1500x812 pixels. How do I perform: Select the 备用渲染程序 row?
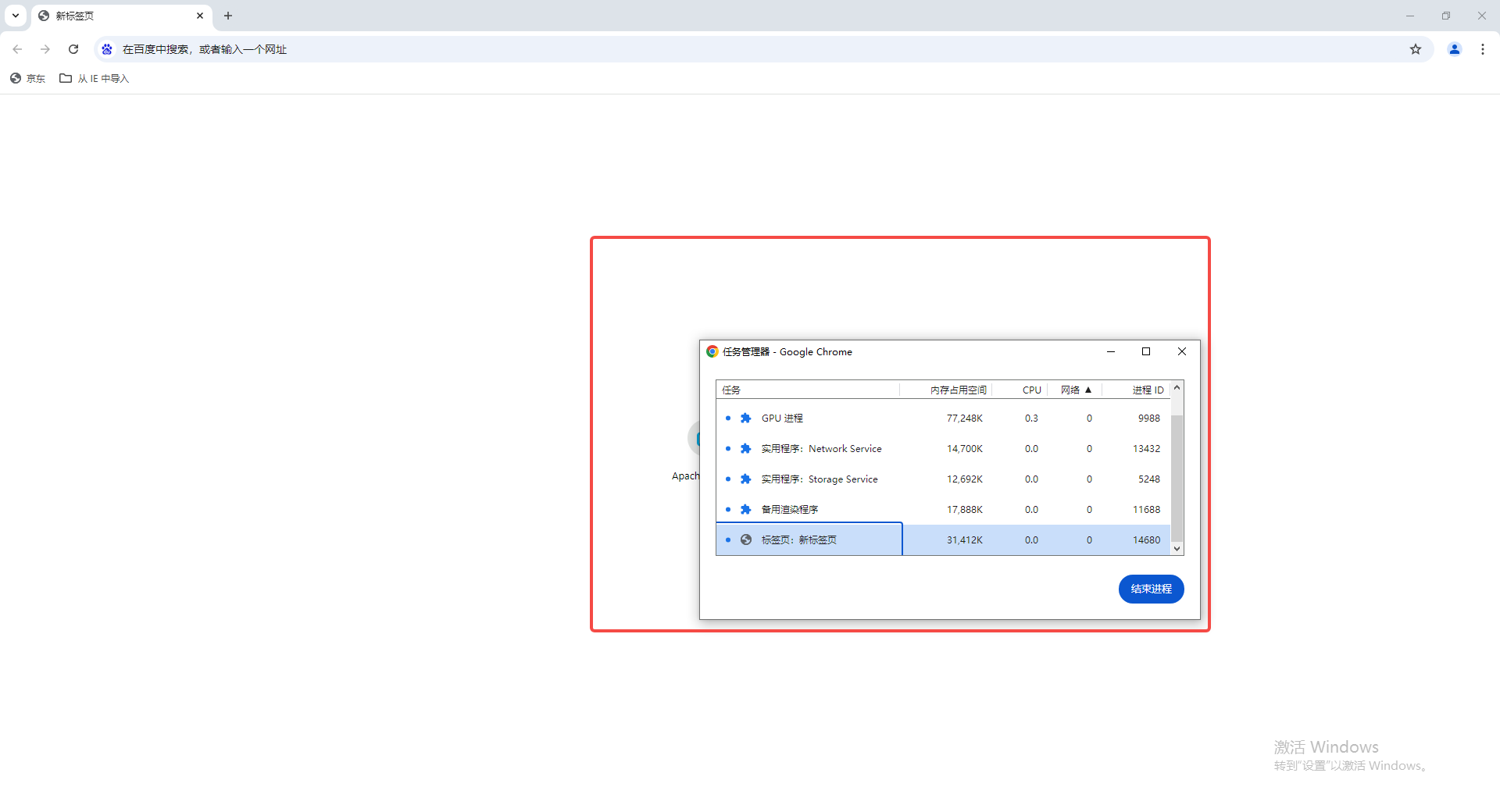click(943, 510)
